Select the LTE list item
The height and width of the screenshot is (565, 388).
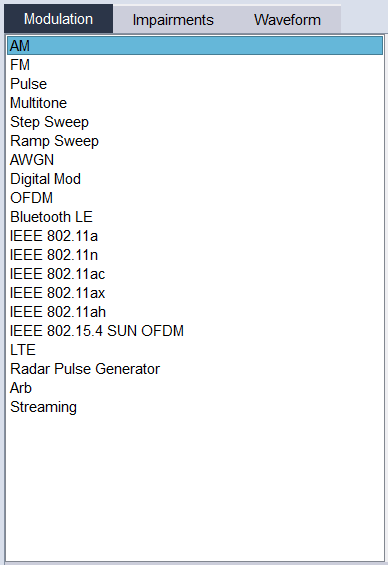(195, 350)
